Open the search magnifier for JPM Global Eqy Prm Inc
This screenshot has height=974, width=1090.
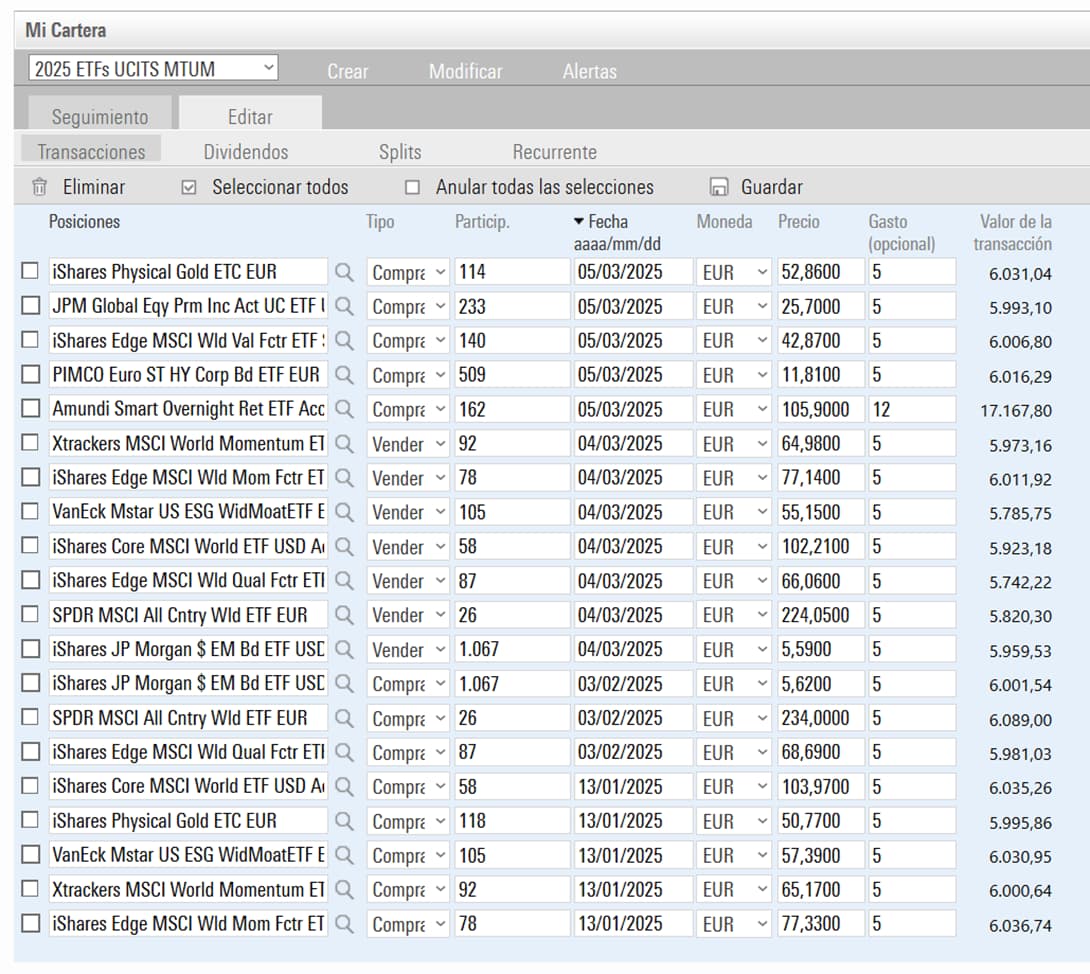pos(344,307)
